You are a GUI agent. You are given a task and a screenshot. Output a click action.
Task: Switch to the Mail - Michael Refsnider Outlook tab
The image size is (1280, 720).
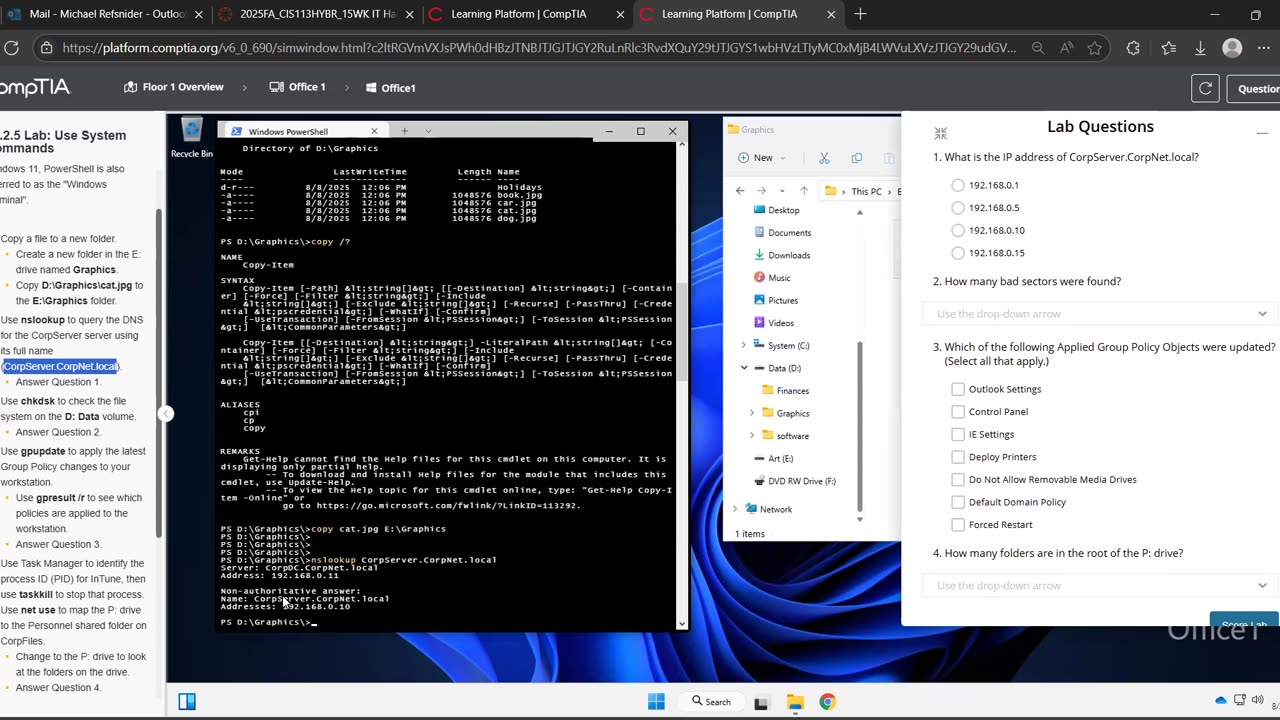point(105,14)
